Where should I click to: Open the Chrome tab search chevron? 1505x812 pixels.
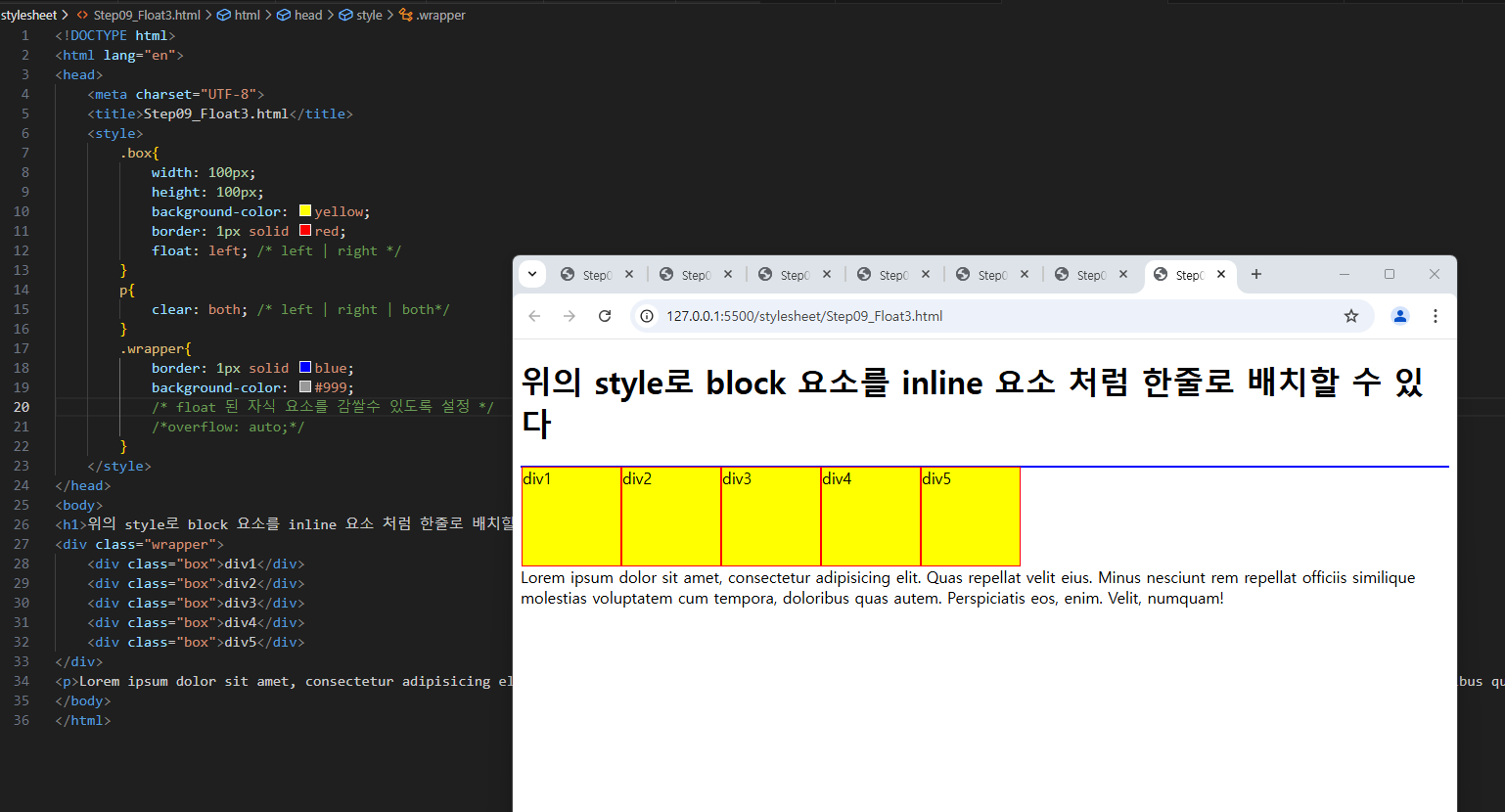pos(532,275)
